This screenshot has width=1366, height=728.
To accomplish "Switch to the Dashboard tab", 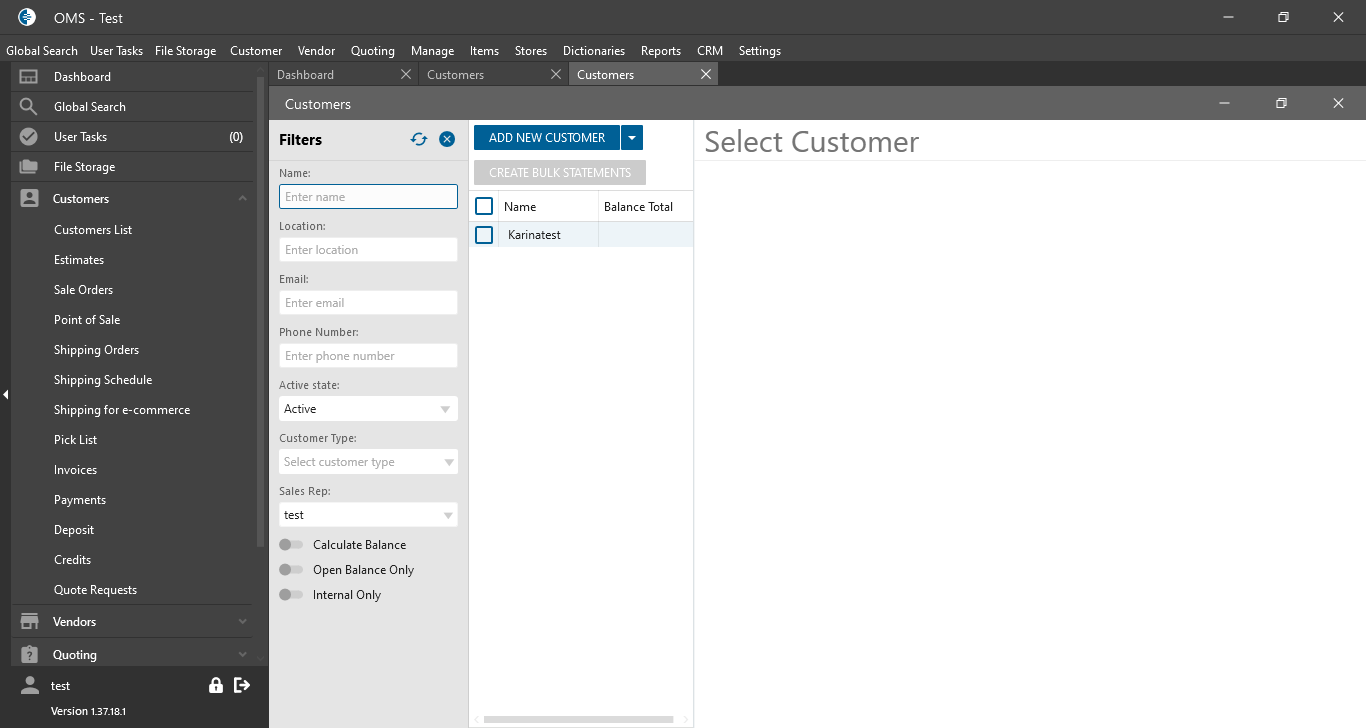I will pyautogui.click(x=306, y=75).
